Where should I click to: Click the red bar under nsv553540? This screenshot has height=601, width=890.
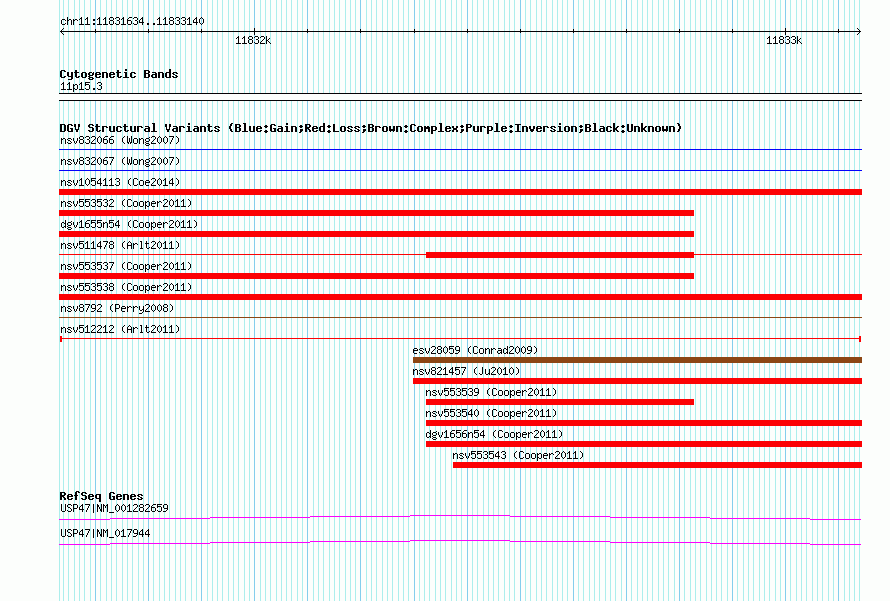[644, 423]
